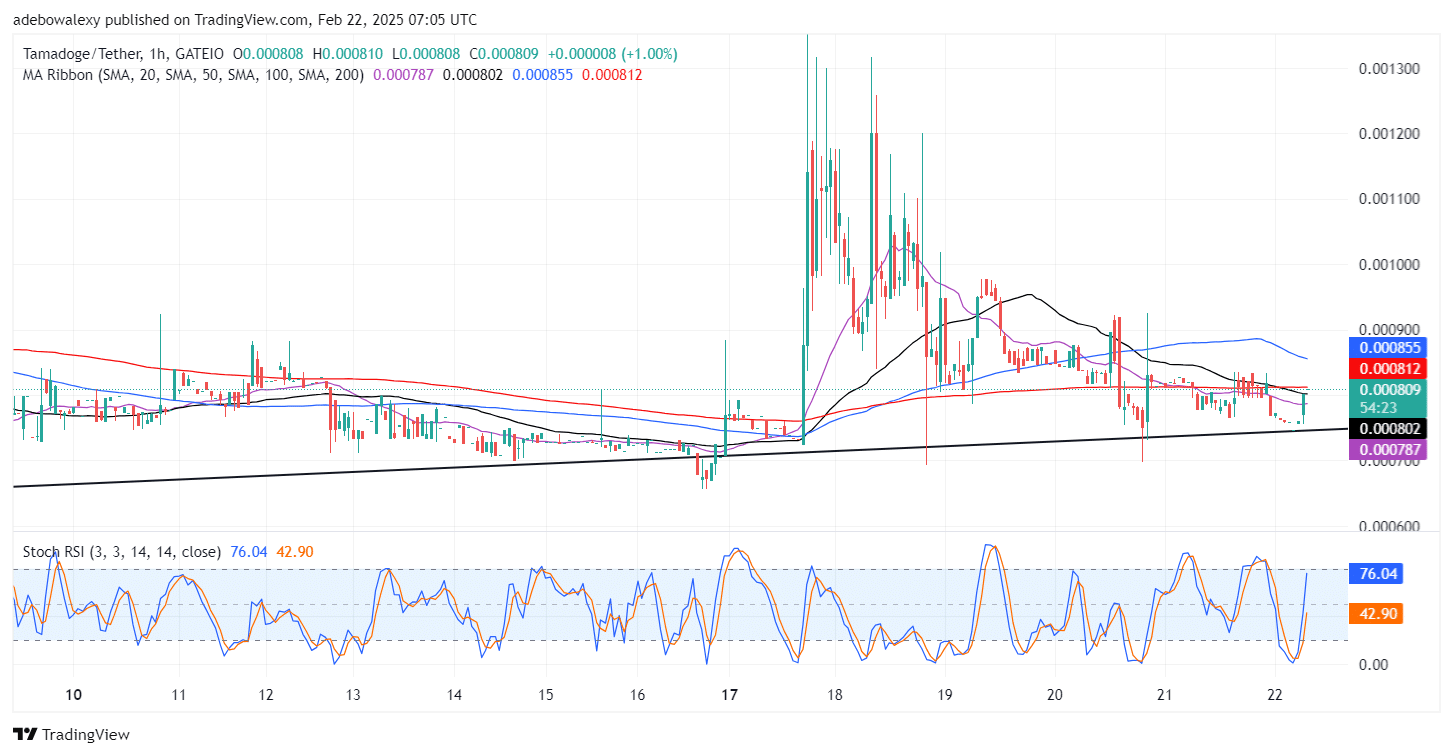Click the 0.001100 price axis value
This screenshot has height=756, width=1453.
tap(1389, 199)
